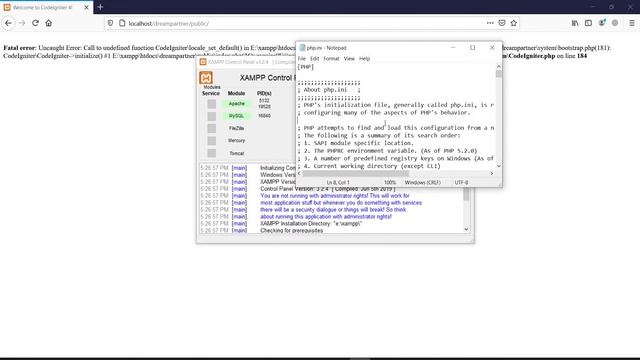Select the Apache module label

tap(237, 104)
